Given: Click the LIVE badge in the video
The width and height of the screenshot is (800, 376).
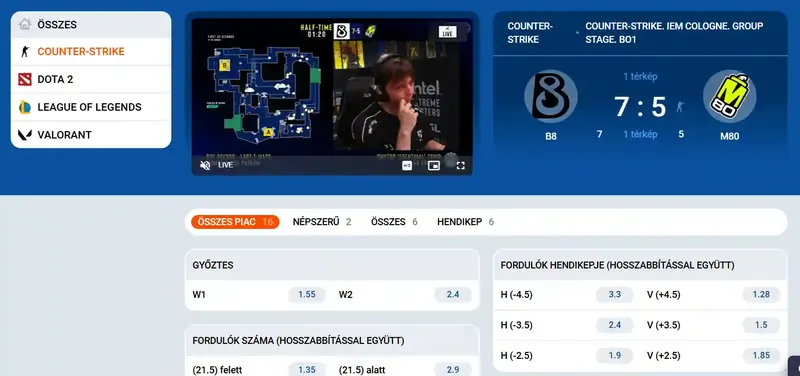Looking at the screenshot, I should pyautogui.click(x=447, y=33).
